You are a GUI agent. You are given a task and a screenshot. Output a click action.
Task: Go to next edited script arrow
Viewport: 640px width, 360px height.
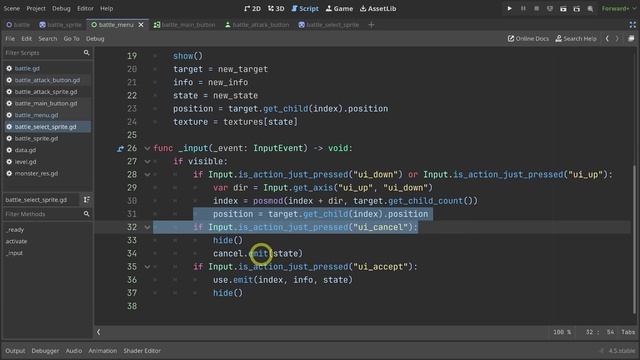coord(617,39)
